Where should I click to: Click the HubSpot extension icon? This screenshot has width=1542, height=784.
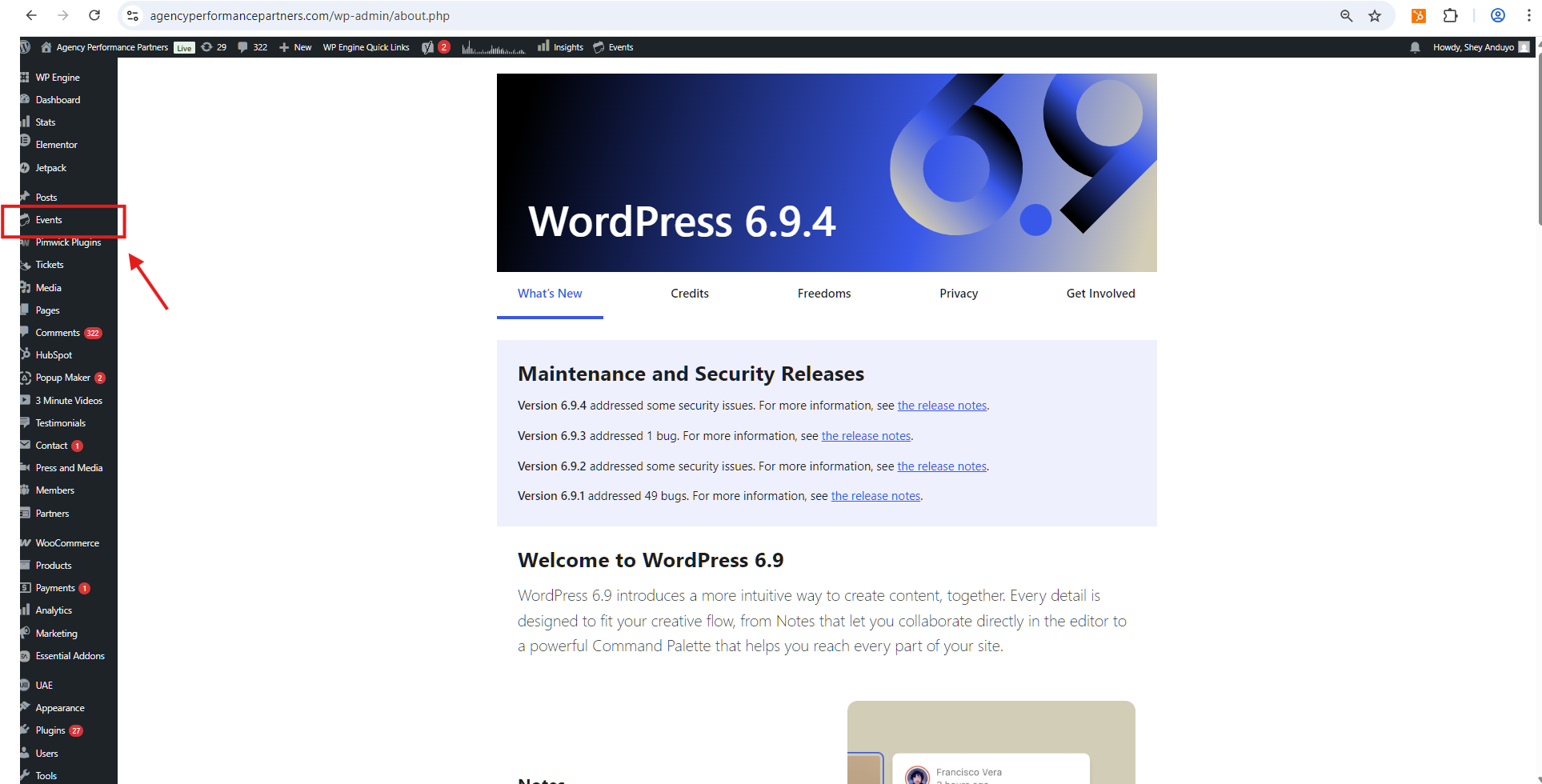click(x=1418, y=16)
